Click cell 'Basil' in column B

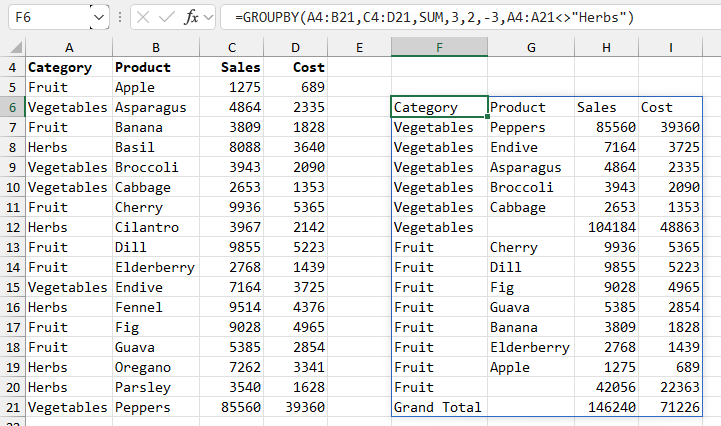tap(156, 148)
